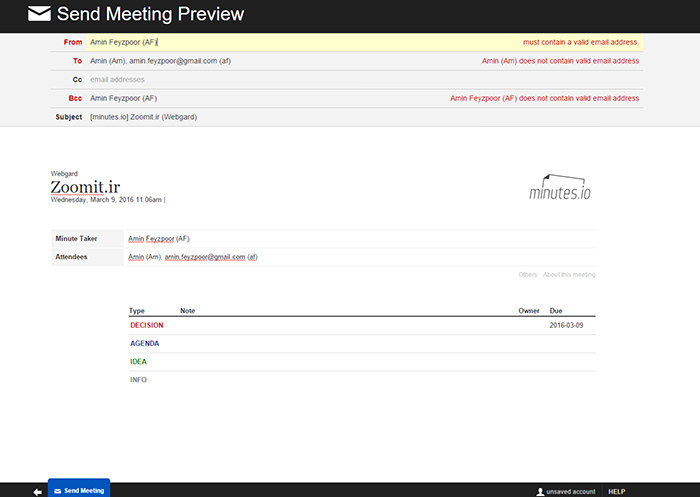The width and height of the screenshot is (700, 497).
Task: Click the Minute Taker label
Action: (76, 239)
